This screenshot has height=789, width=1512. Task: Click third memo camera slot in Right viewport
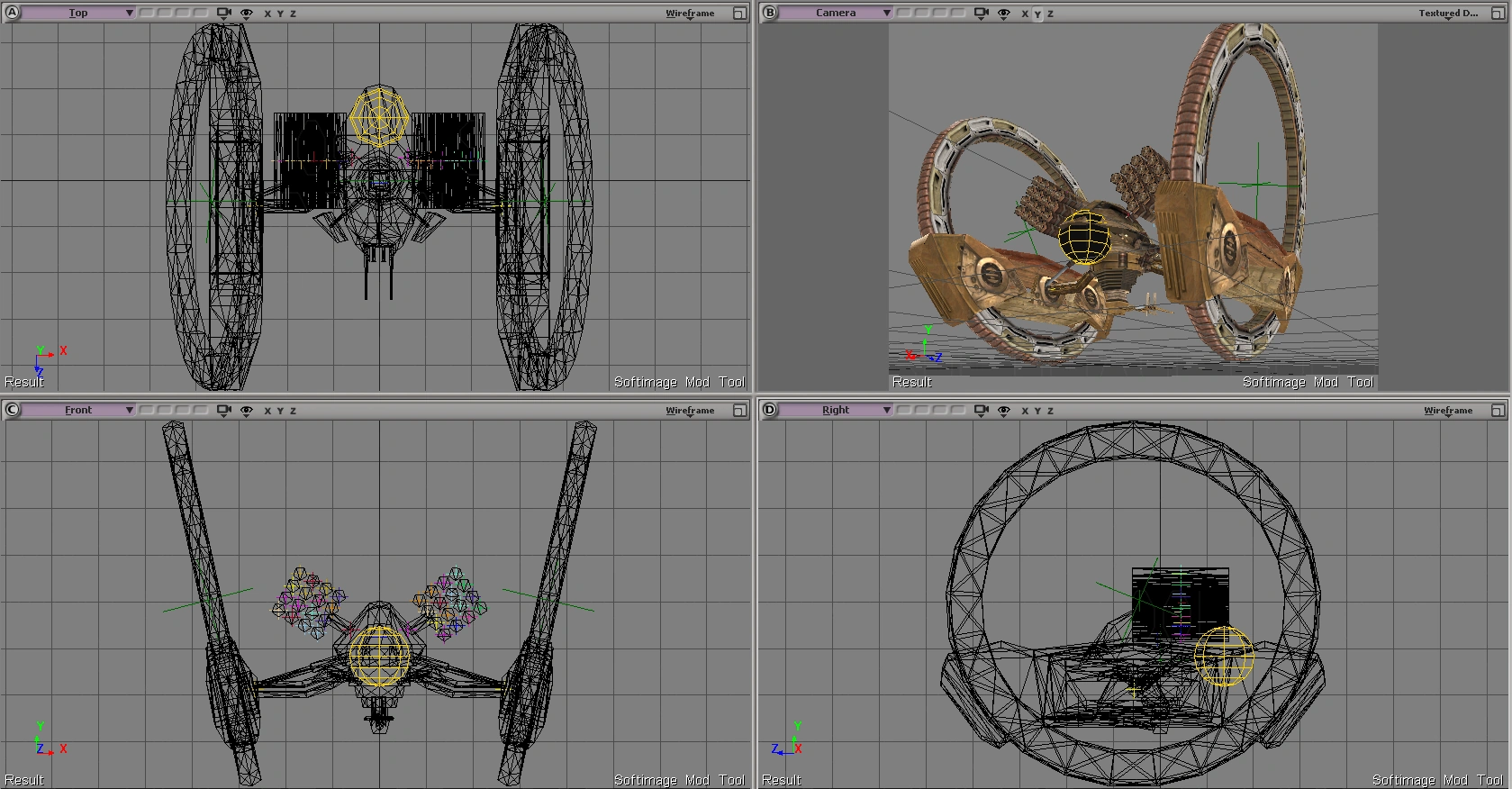pos(941,411)
